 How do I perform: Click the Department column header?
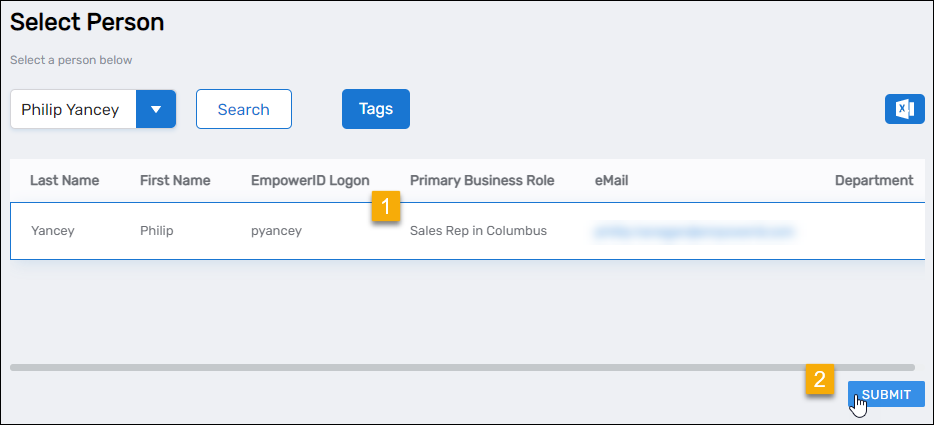873,181
